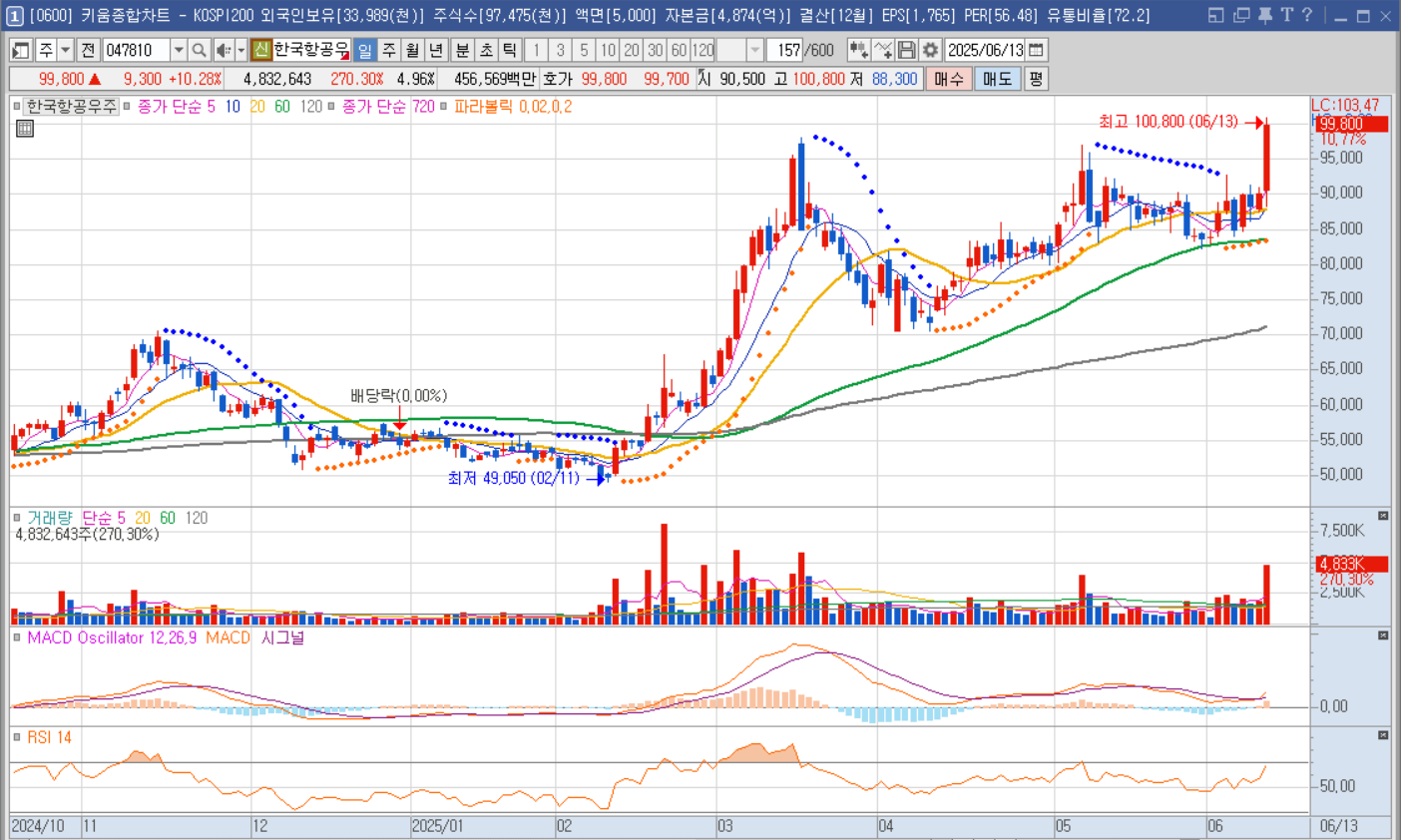
Task: Open help with the question mark icon
Action: pyautogui.click(x=1306, y=15)
